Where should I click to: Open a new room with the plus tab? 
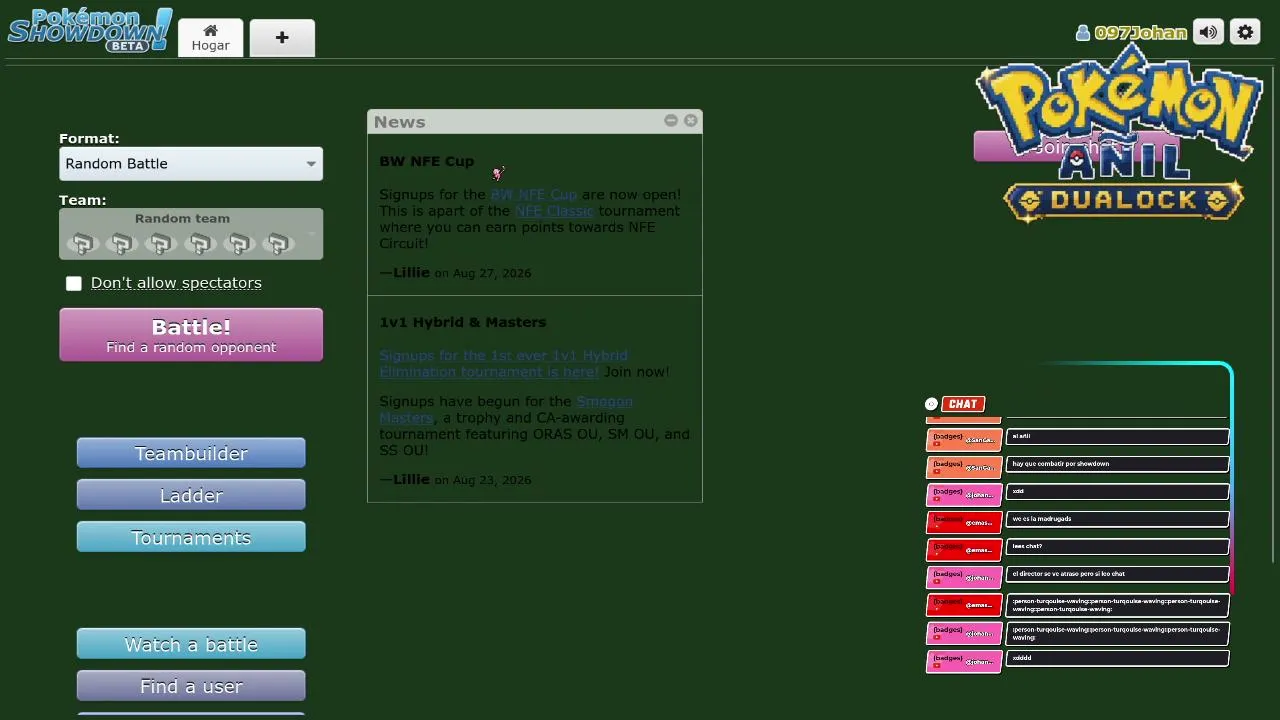[282, 38]
